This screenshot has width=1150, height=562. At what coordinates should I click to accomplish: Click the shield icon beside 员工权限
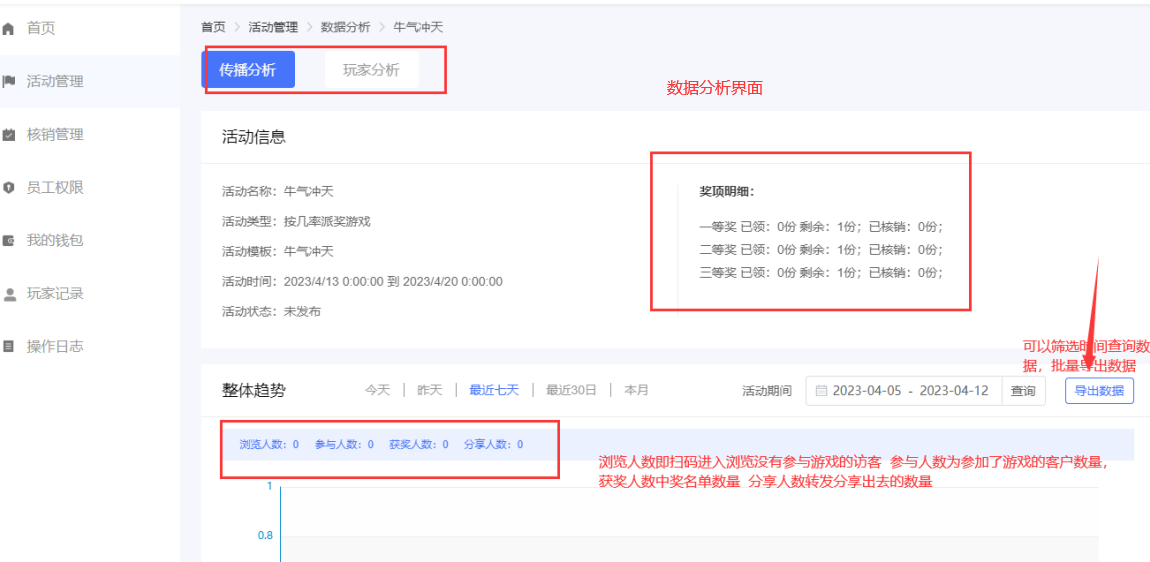pos(9,188)
